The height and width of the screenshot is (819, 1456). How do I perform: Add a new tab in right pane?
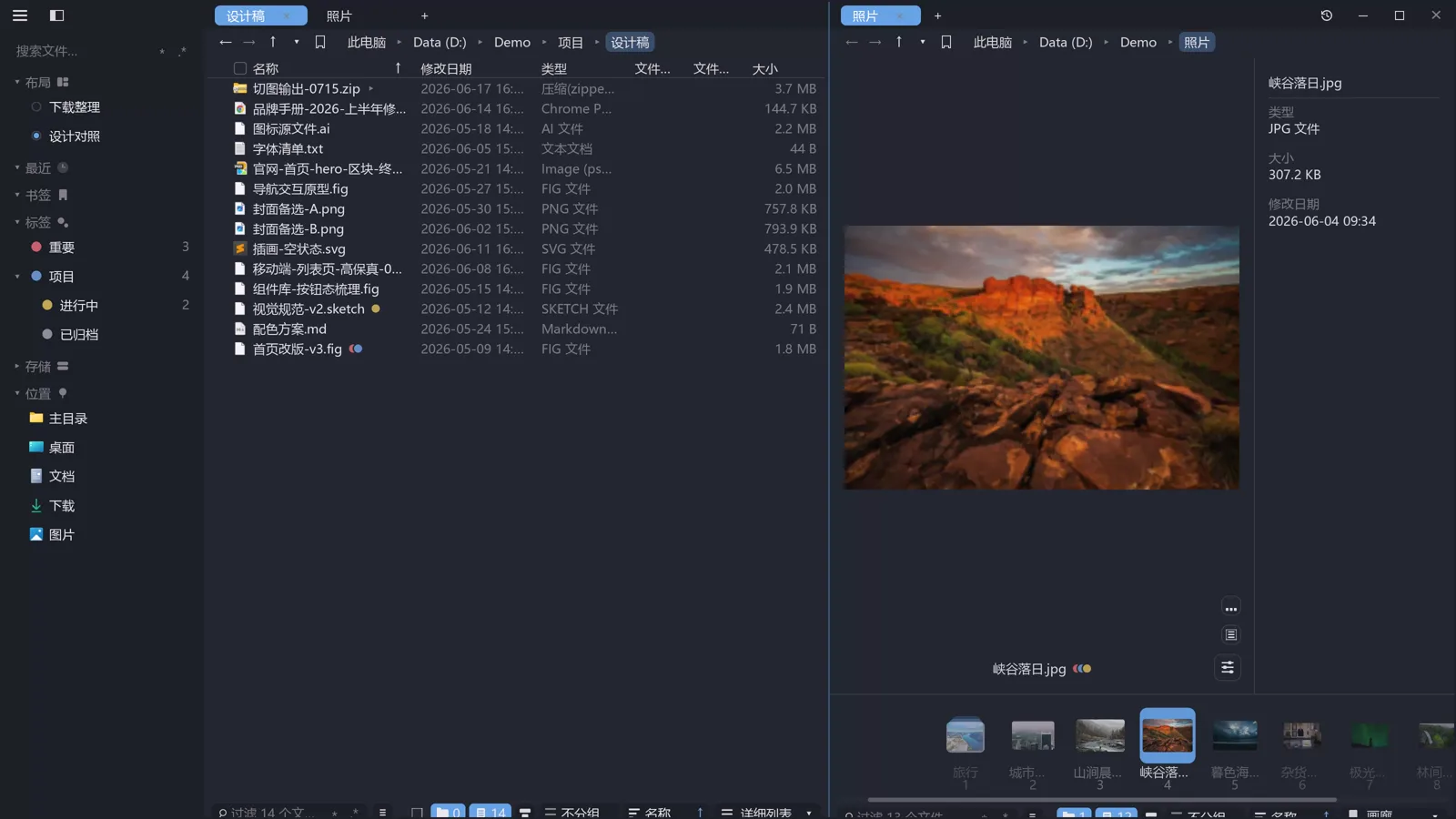[937, 15]
